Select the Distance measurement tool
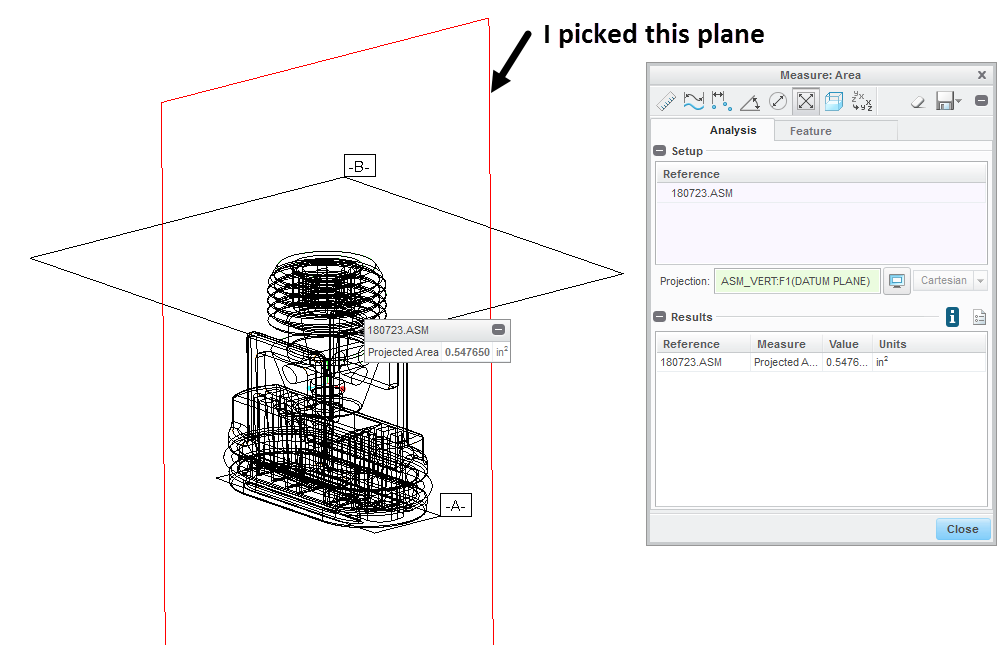Image resolution: width=1003 pixels, height=645 pixels. click(x=722, y=101)
